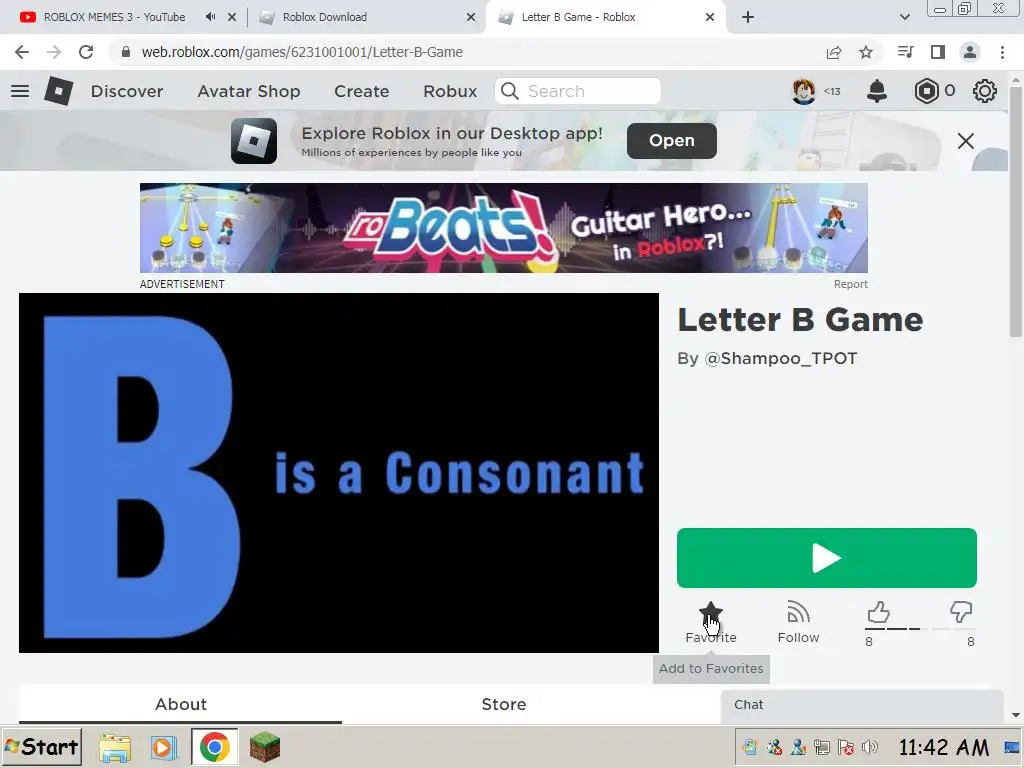Launch the Minecraft block taskbar icon
Screen dimensions: 1024x768
264,747
